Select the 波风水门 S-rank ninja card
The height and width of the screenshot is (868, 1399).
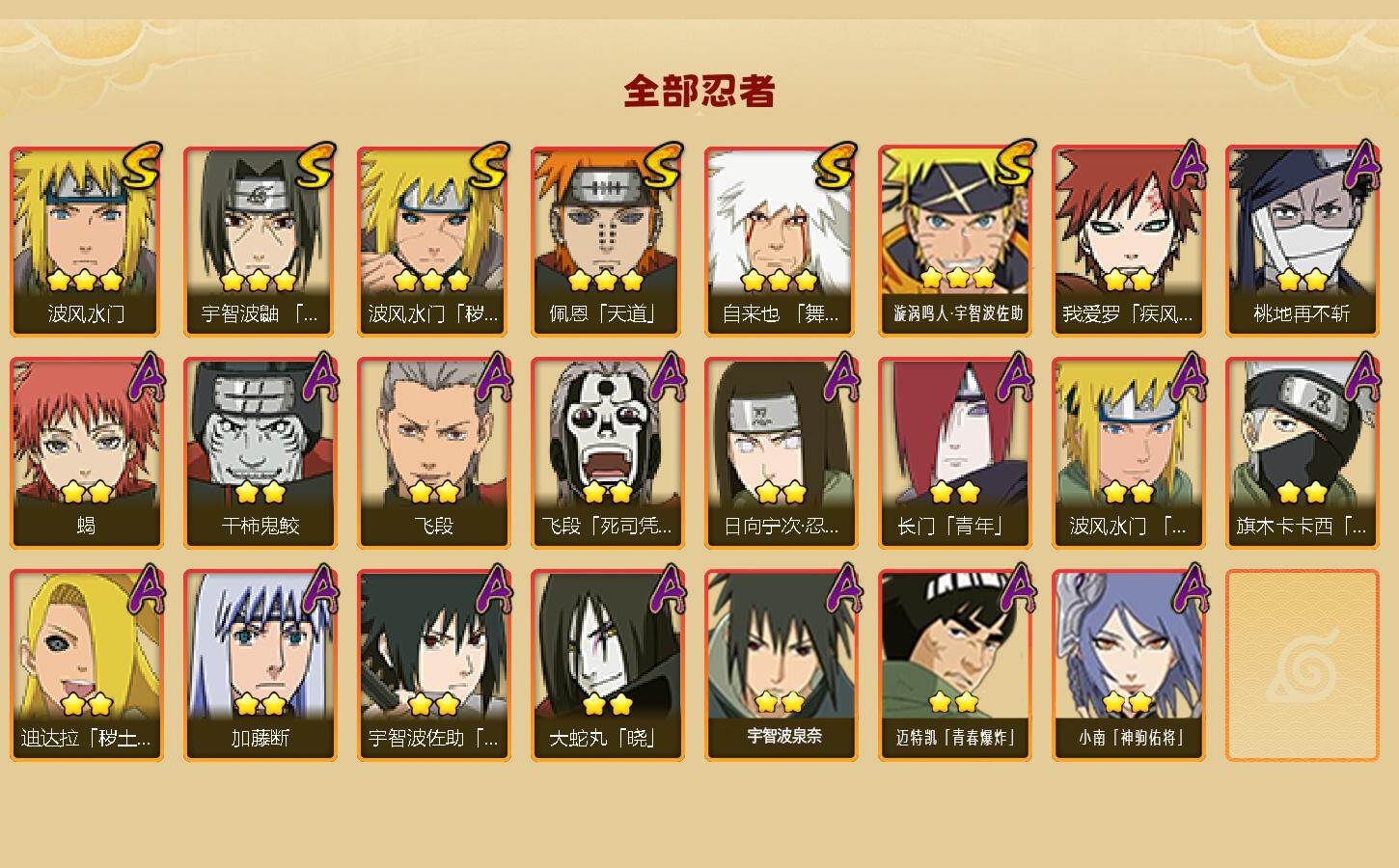click(86, 241)
